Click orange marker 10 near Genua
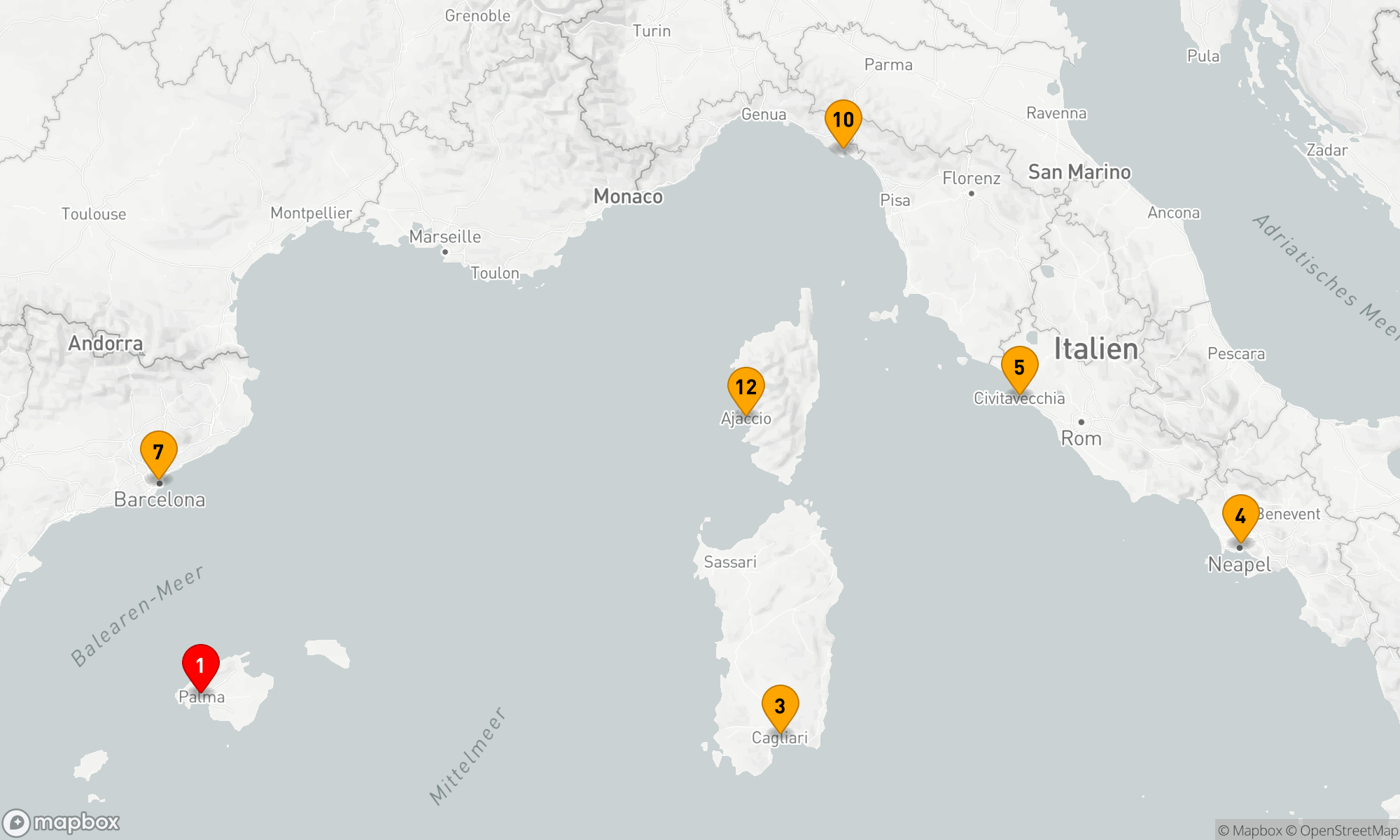The image size is (1400, 840). (843, 120)
